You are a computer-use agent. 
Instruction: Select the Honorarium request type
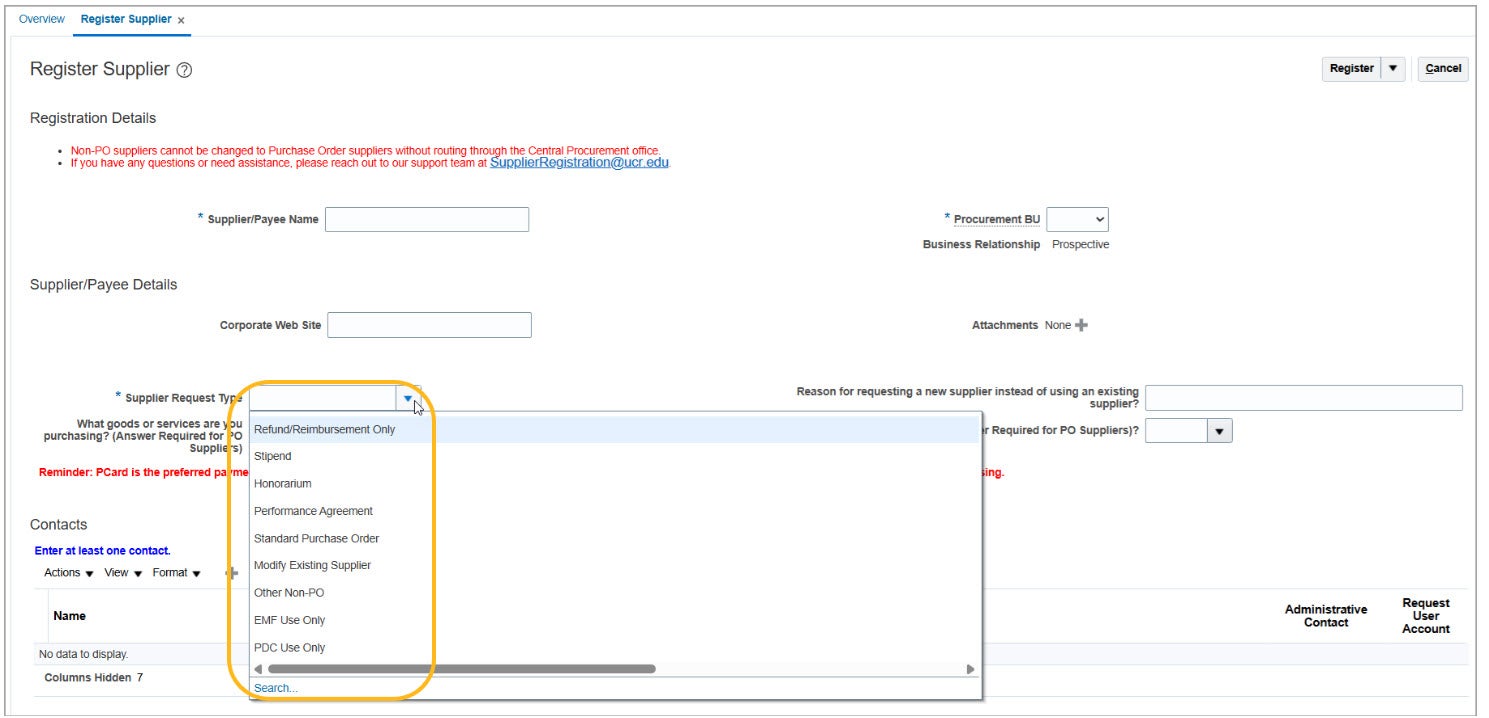click(282, 483)
